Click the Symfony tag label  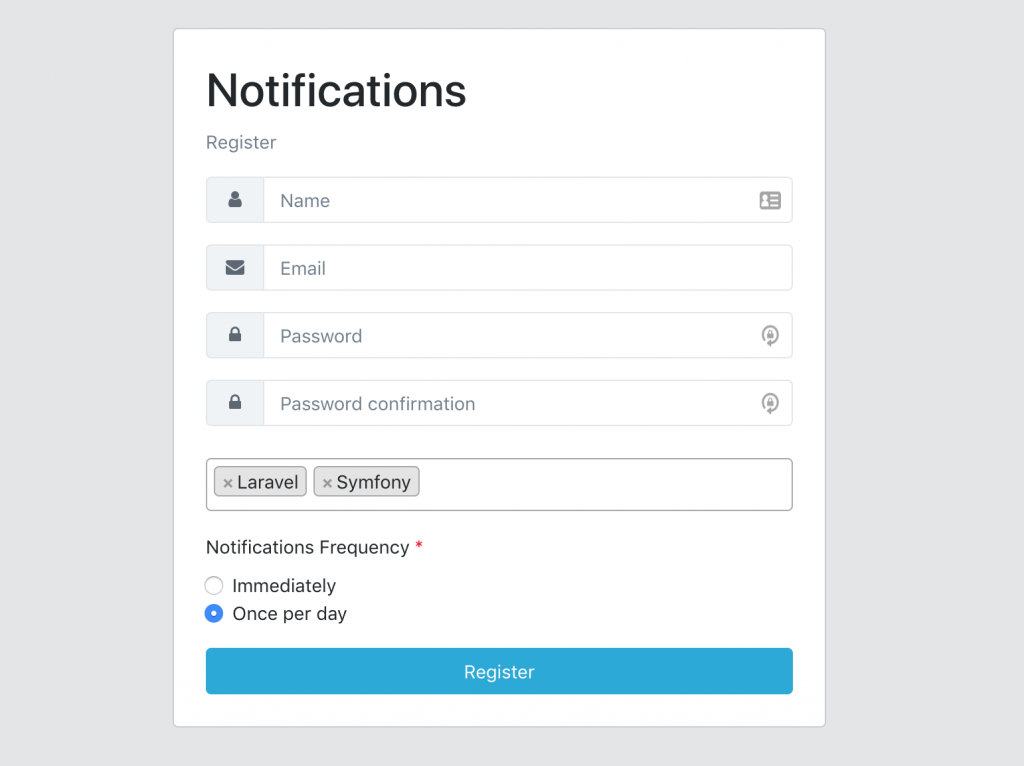(374, 483)
